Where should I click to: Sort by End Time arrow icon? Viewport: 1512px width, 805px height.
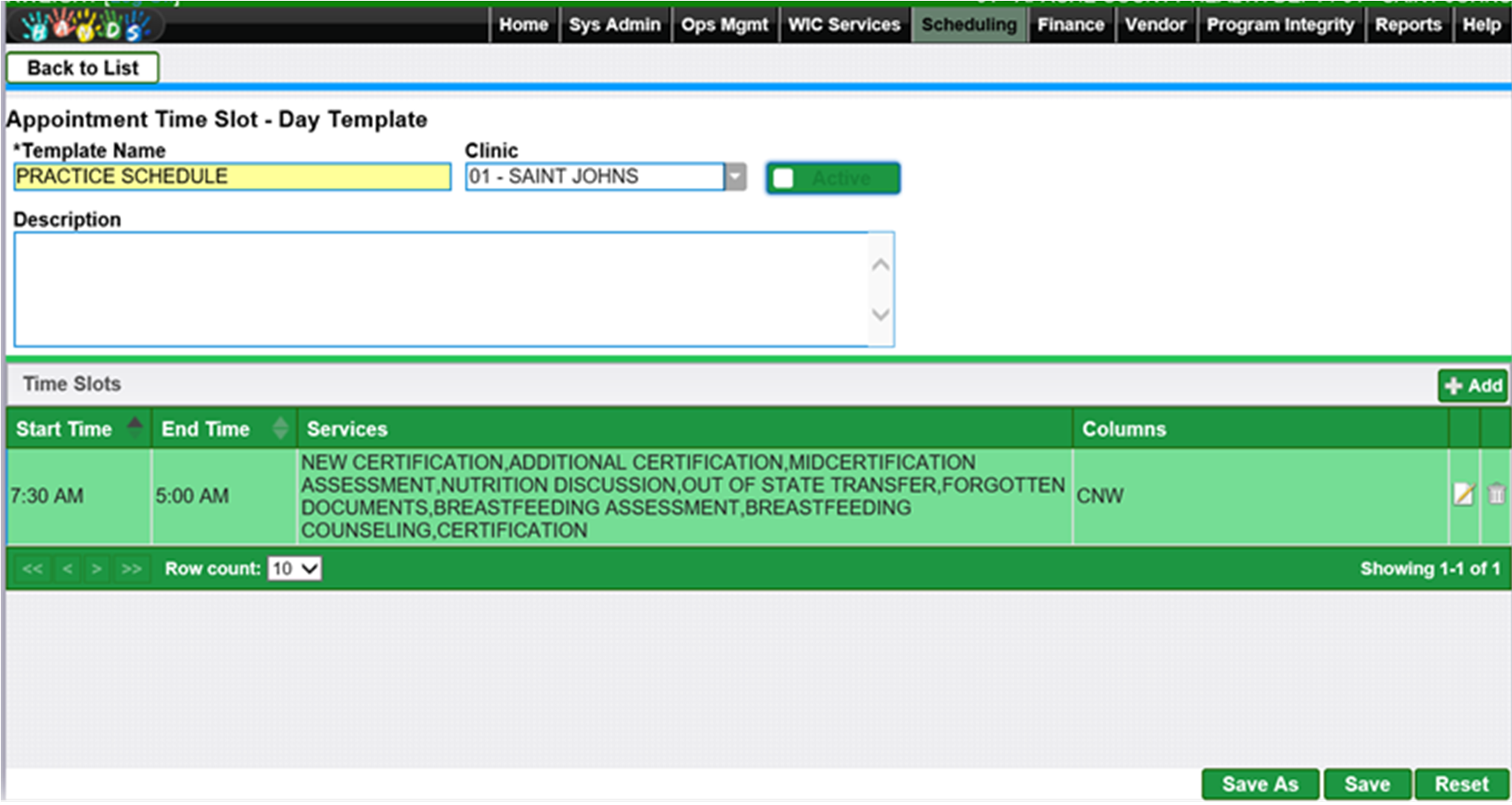coord(280,428)
